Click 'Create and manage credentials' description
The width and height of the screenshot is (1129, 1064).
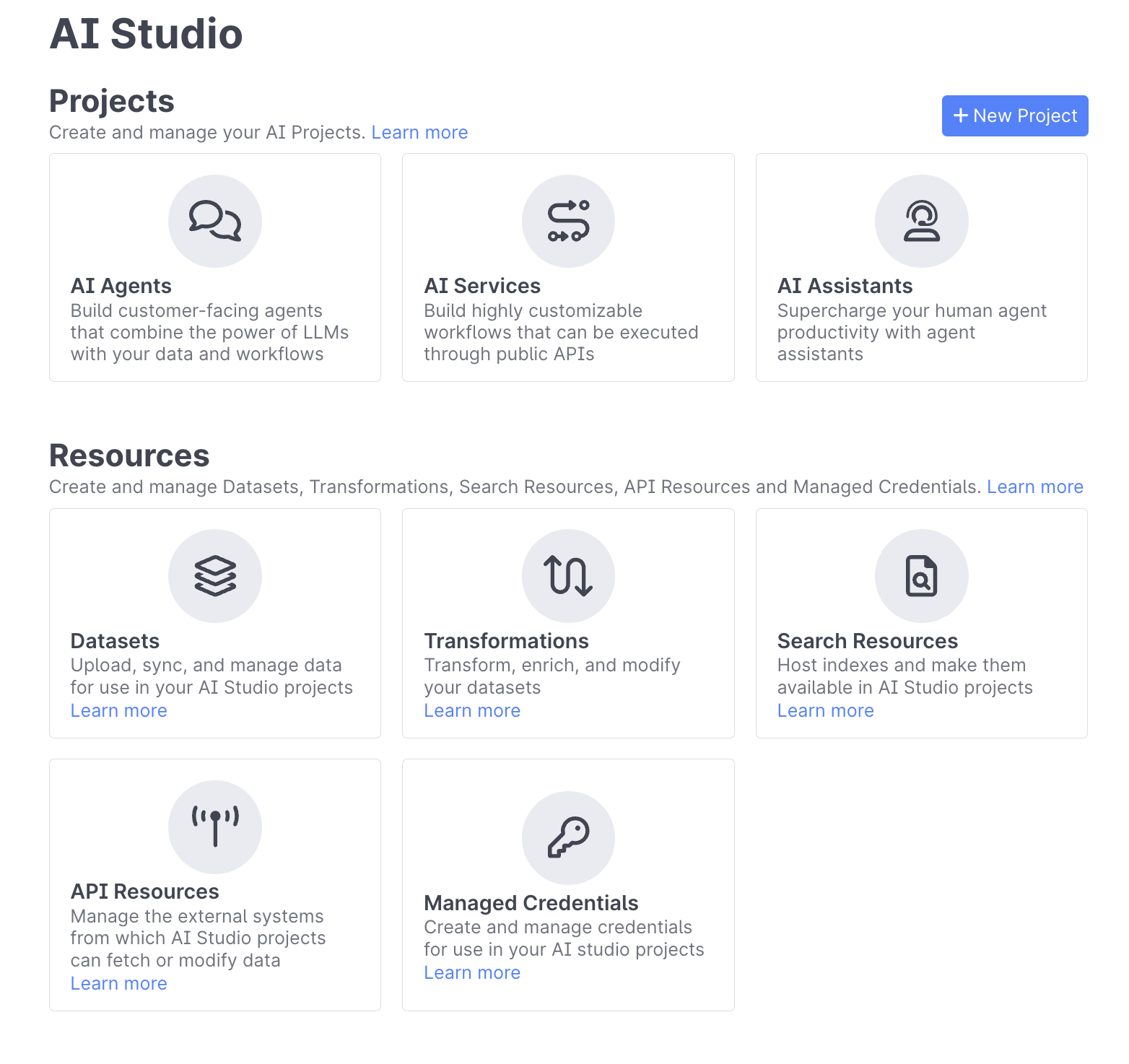(x=564, y=938)
